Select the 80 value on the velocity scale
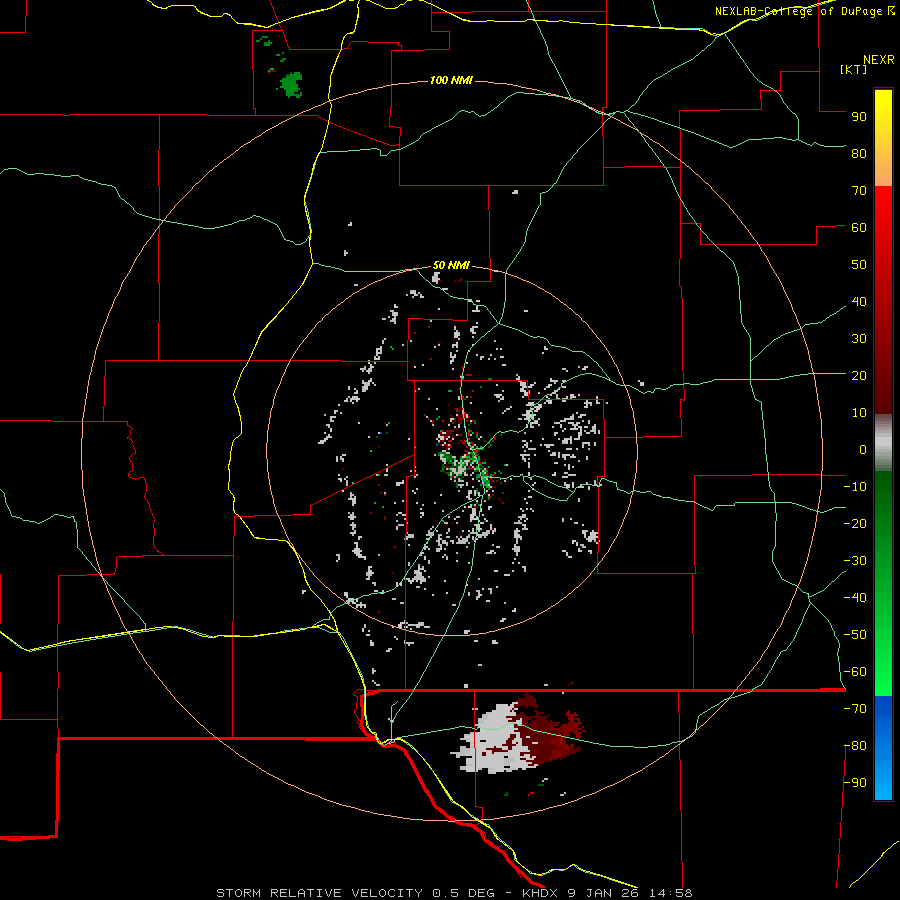 [859, 153]
